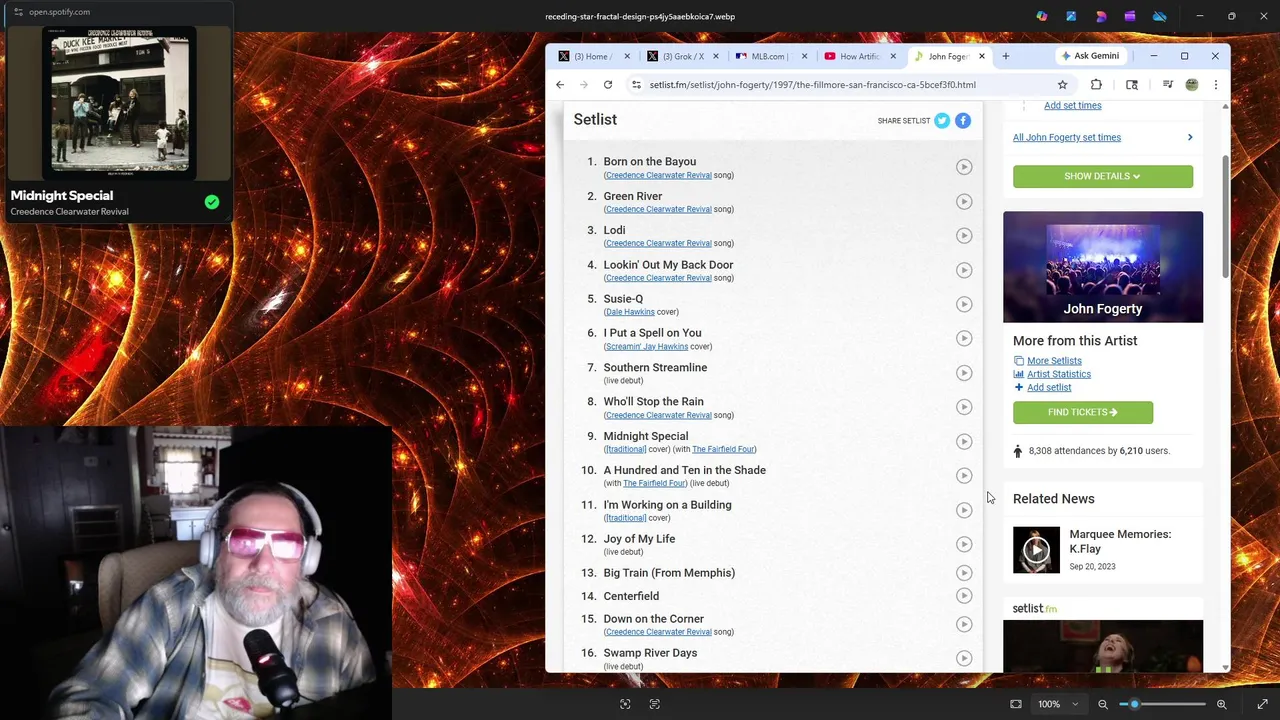Viewport: 1280px width, 720px height.
Task: Click the scan text icon in Photos bottom bar
Action: 655,704
